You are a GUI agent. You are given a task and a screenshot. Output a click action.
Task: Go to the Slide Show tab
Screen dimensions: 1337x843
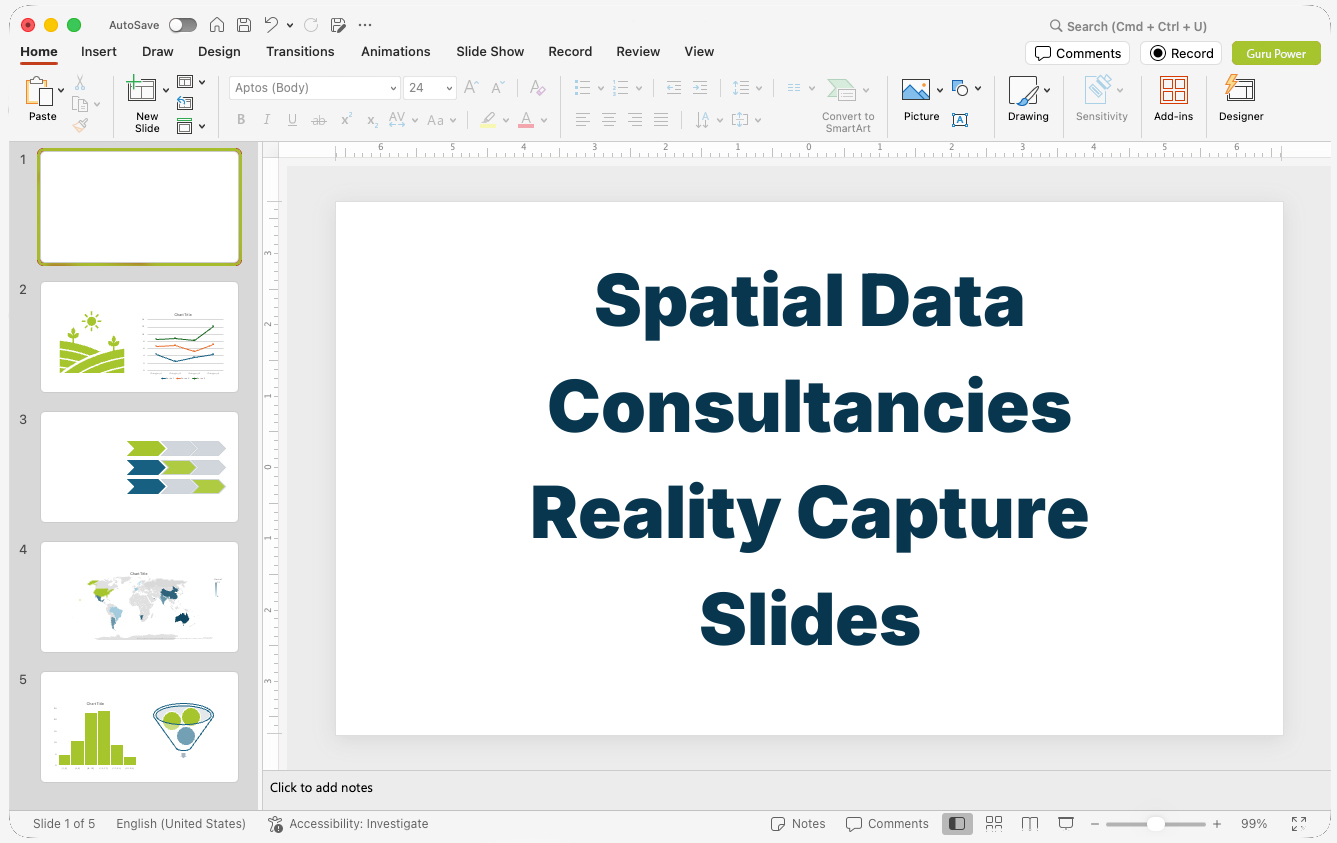(490, 51)
